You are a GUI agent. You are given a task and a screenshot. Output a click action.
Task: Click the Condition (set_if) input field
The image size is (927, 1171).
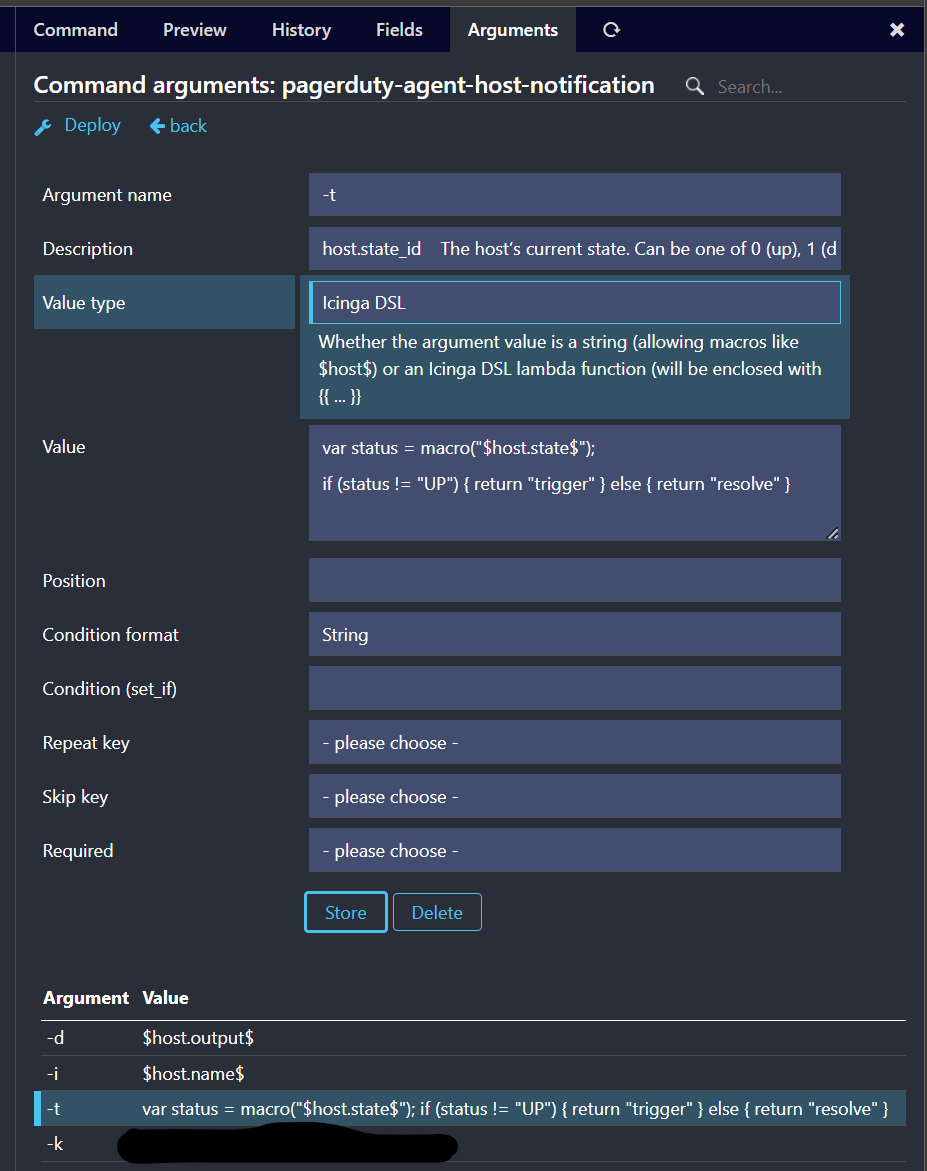click(575, 688)
